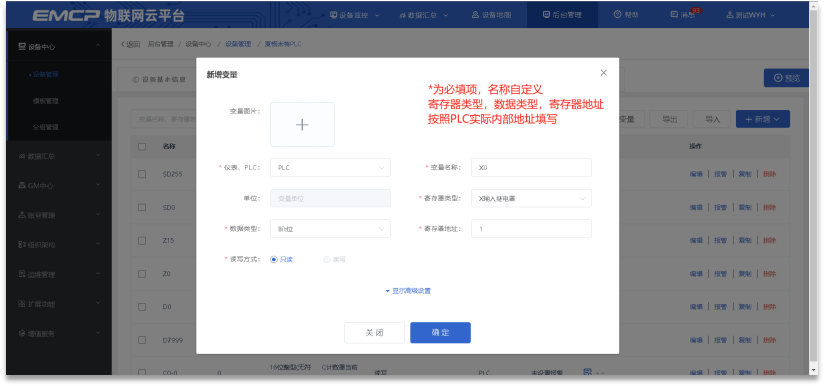
Task: Click the 设备地图 person icon
Action: coord(475,15)
